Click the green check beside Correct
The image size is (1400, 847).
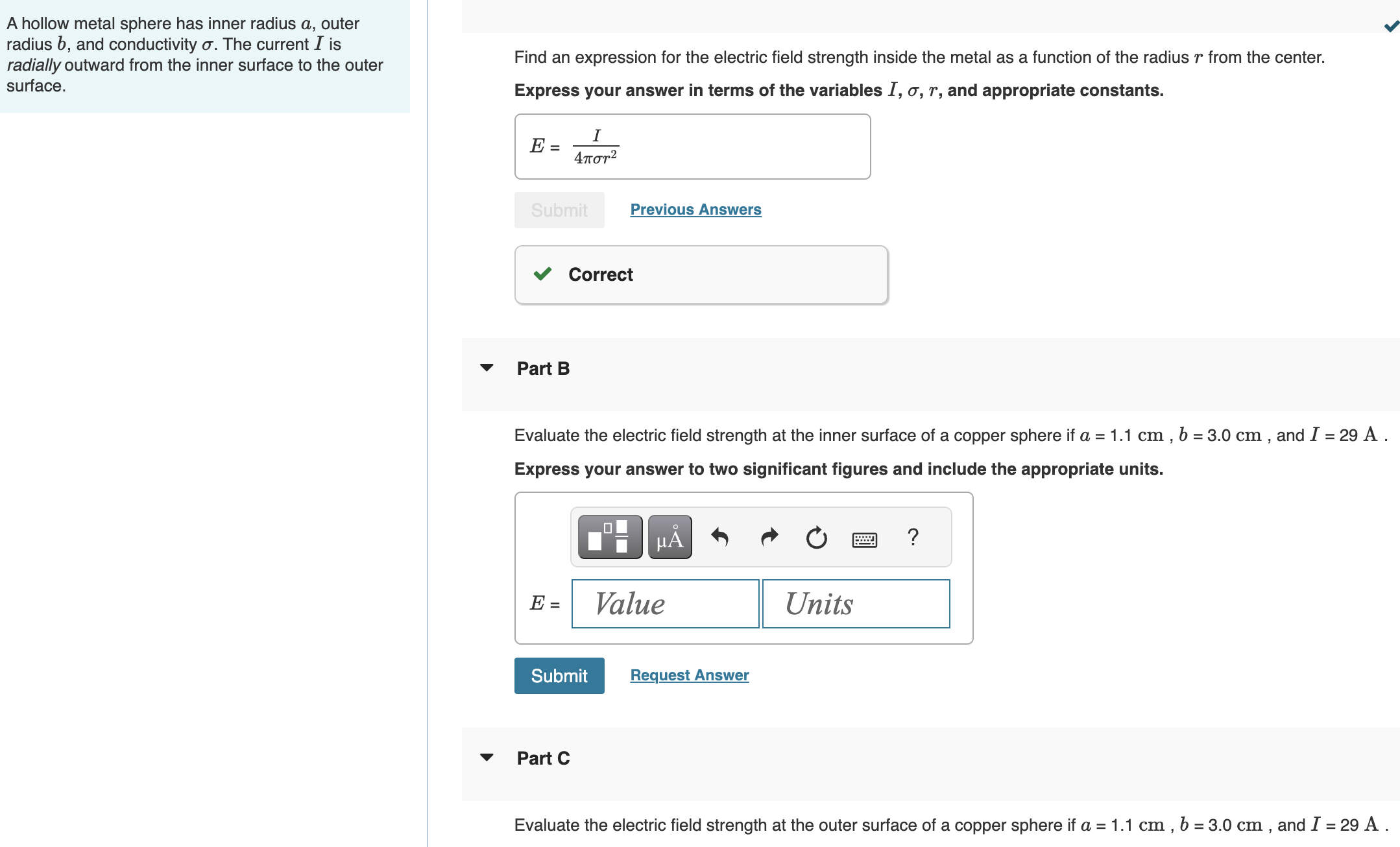pyautogui.click(x=542, y=274)
